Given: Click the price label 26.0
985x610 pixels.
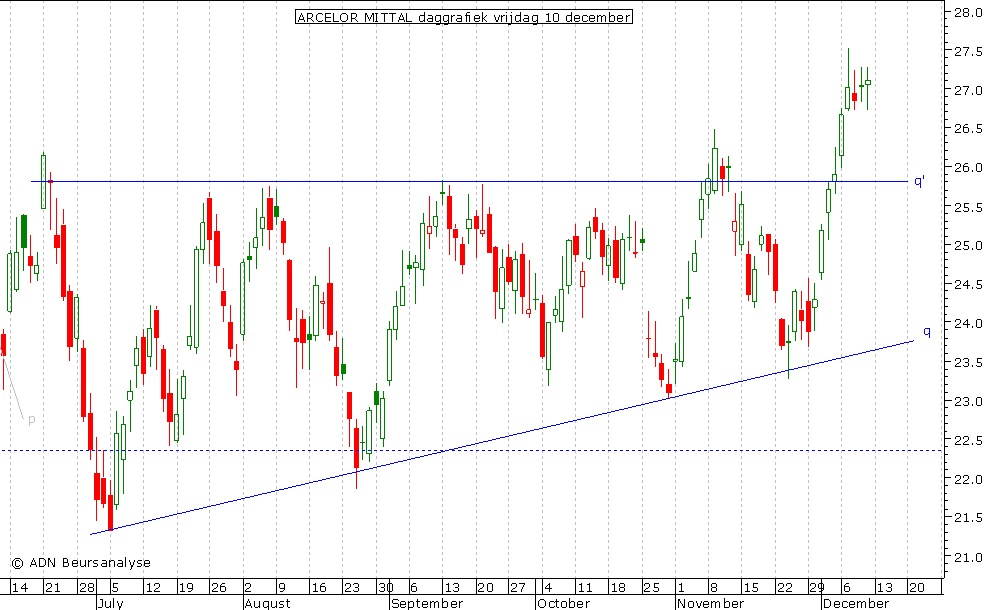Looking at the screenshot, I should (x=968, y=168).
